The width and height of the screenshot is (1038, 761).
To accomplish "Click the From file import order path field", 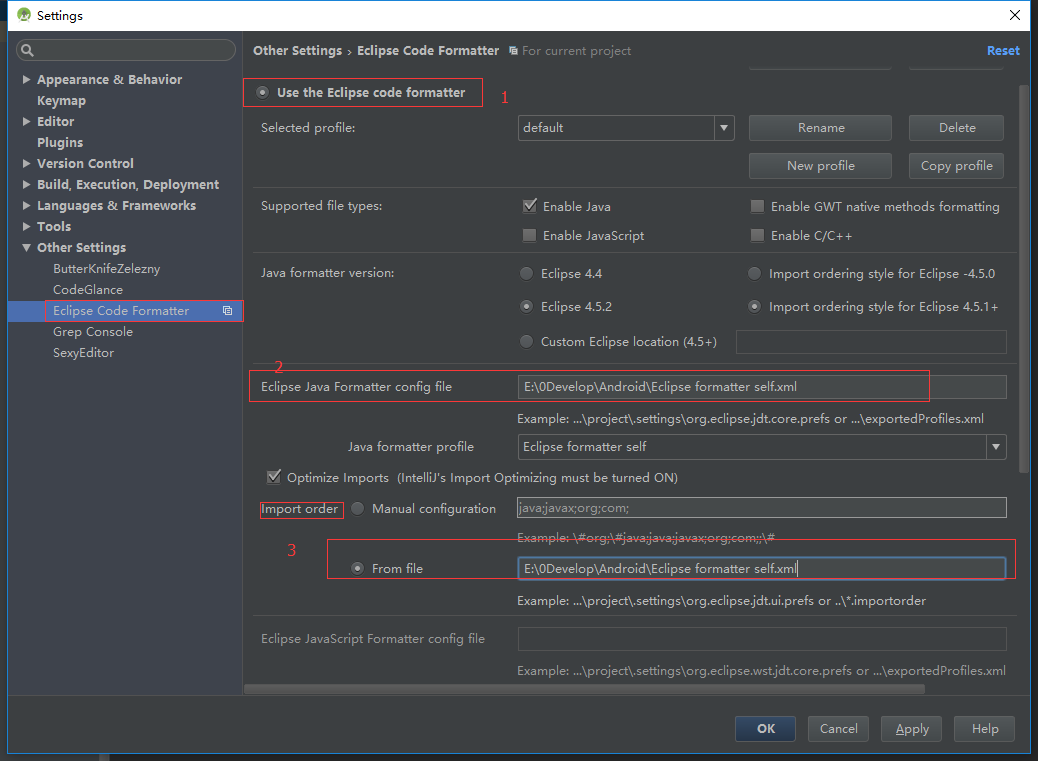I will 762,568.
